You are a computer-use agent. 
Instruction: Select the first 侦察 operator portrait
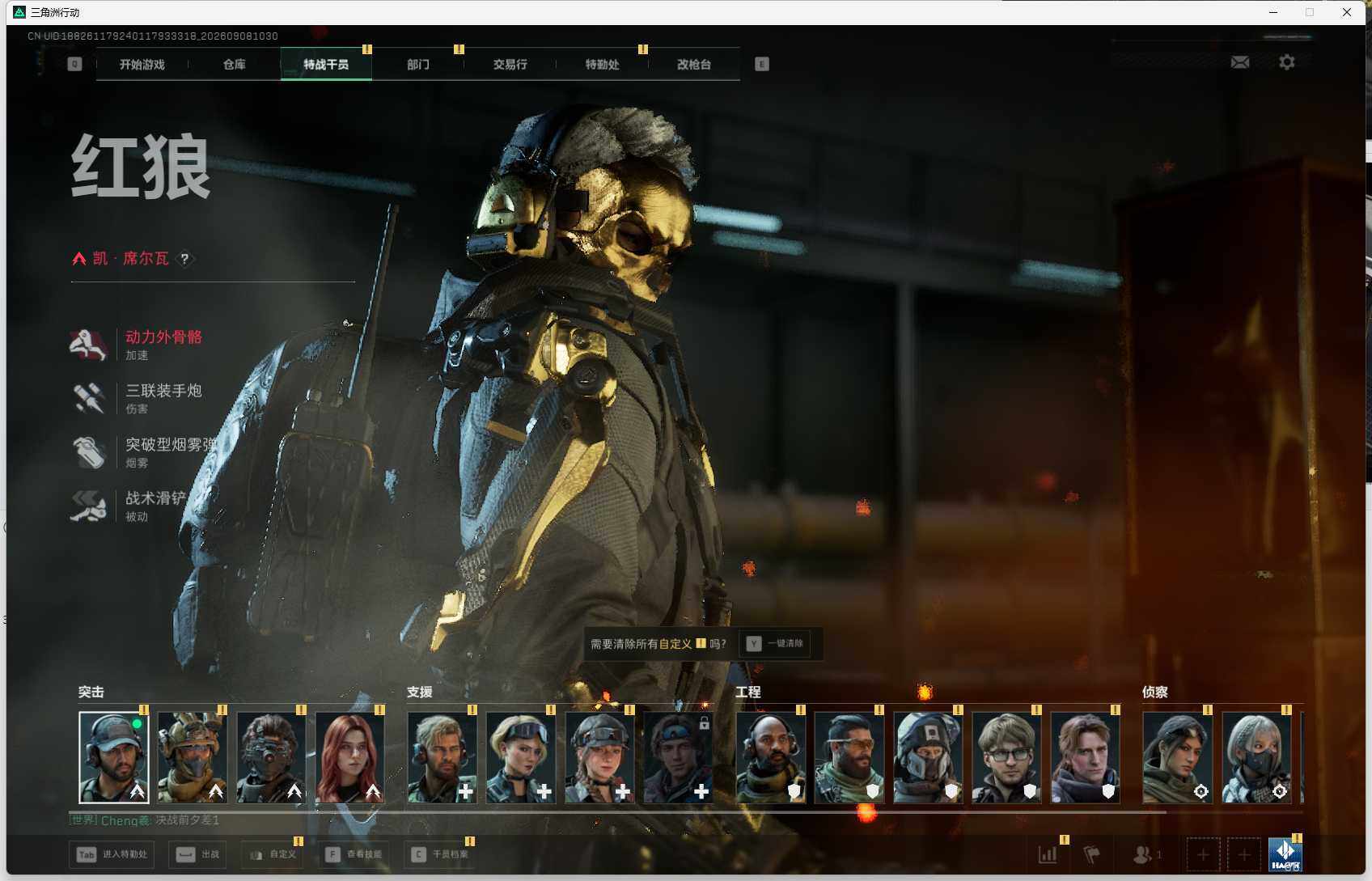[1178, 757]
